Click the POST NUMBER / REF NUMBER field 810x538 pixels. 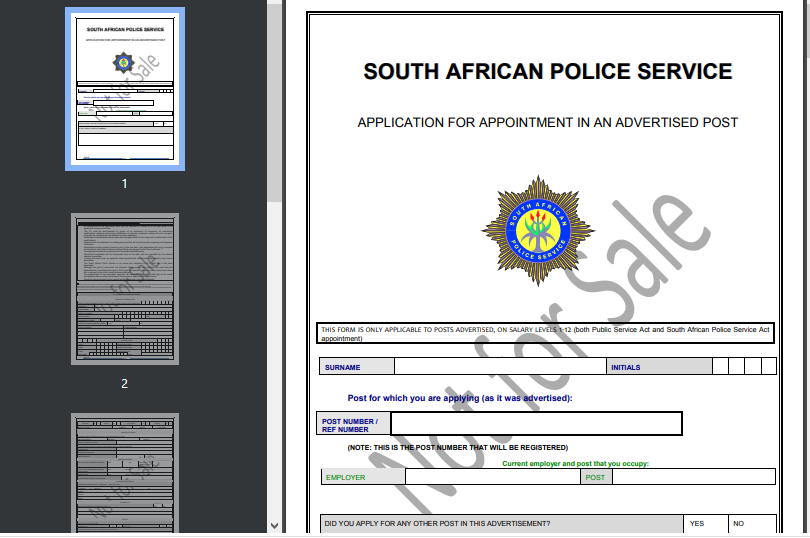point(536,424)
